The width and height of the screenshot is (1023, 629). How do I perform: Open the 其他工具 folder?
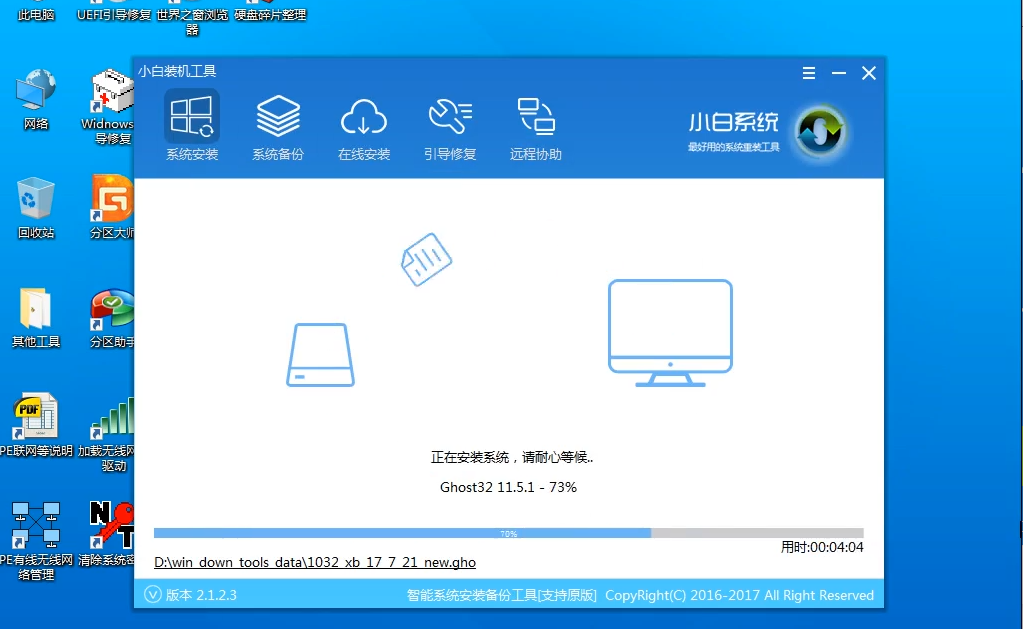[x=36, y=316]
